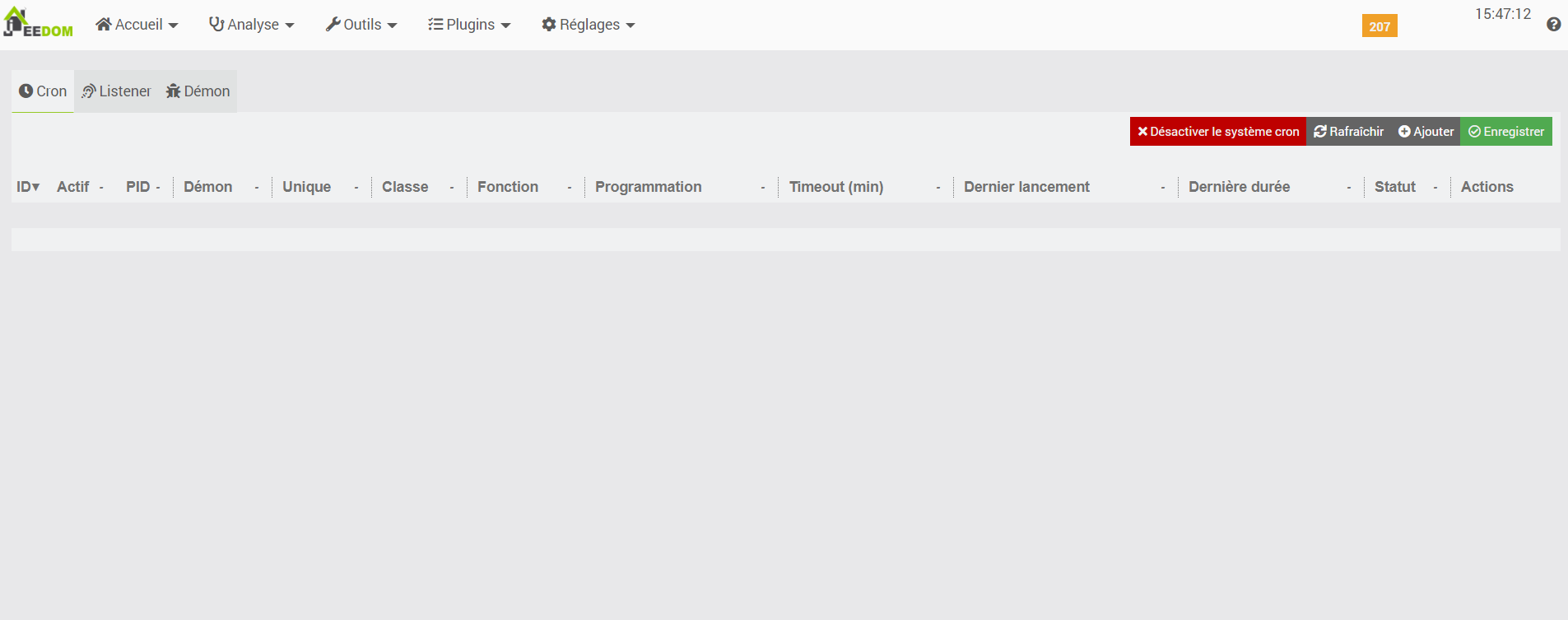Sort by Dernier lancement column
Screen dimensions: 1568x620
pyautogui.click(x=1026, y=187)
